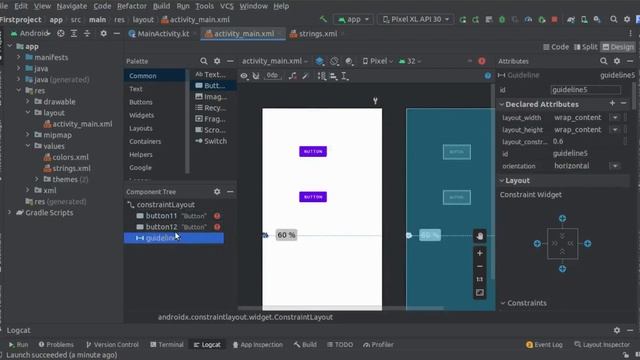
Task: Search Attributes with the magnifier icon
Action: coord(604,61)
